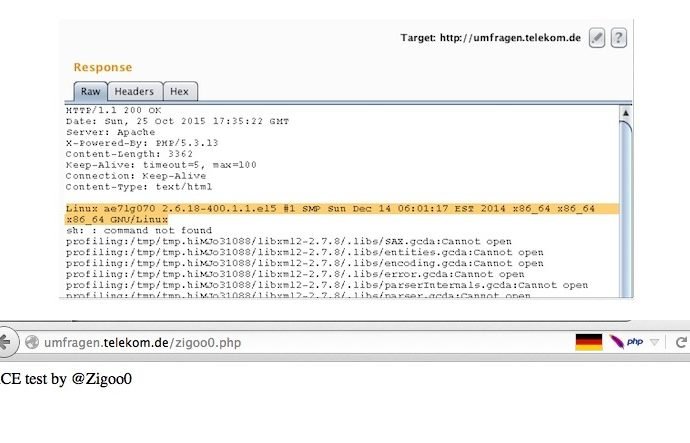Click the 'test by @Zigoo0' page text
Image resolution: width=690 pixels, height=443 pixels.
pos(78,379)
